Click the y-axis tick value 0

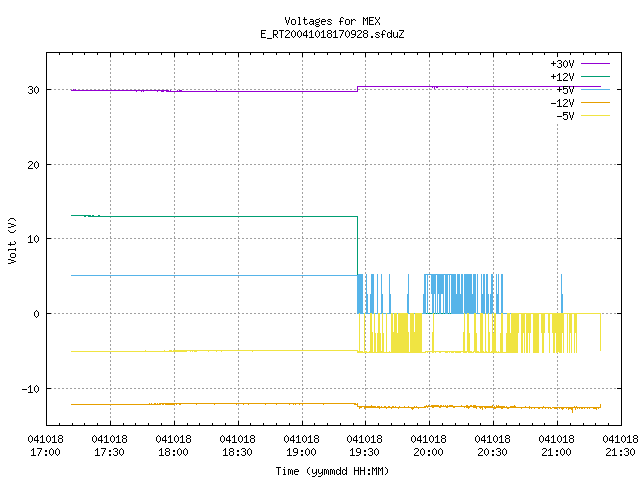coord(37,314)
